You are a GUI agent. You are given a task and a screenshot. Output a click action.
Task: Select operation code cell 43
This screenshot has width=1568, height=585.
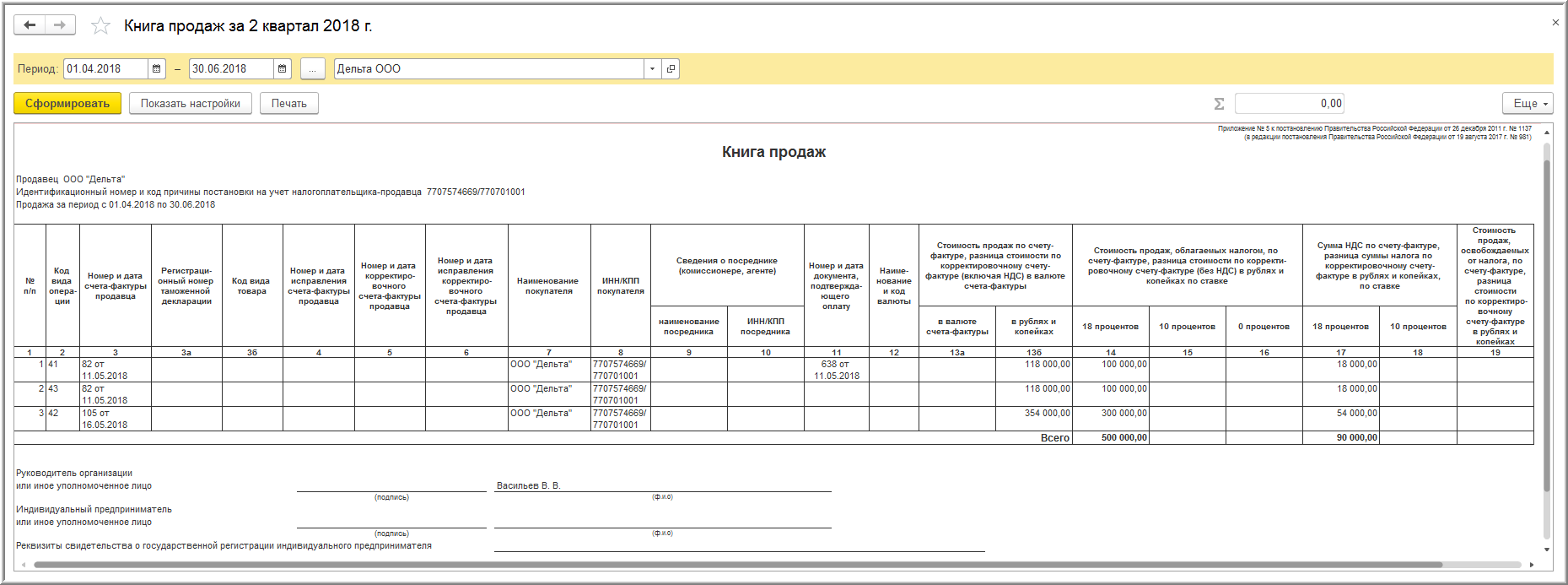[62, 394]
